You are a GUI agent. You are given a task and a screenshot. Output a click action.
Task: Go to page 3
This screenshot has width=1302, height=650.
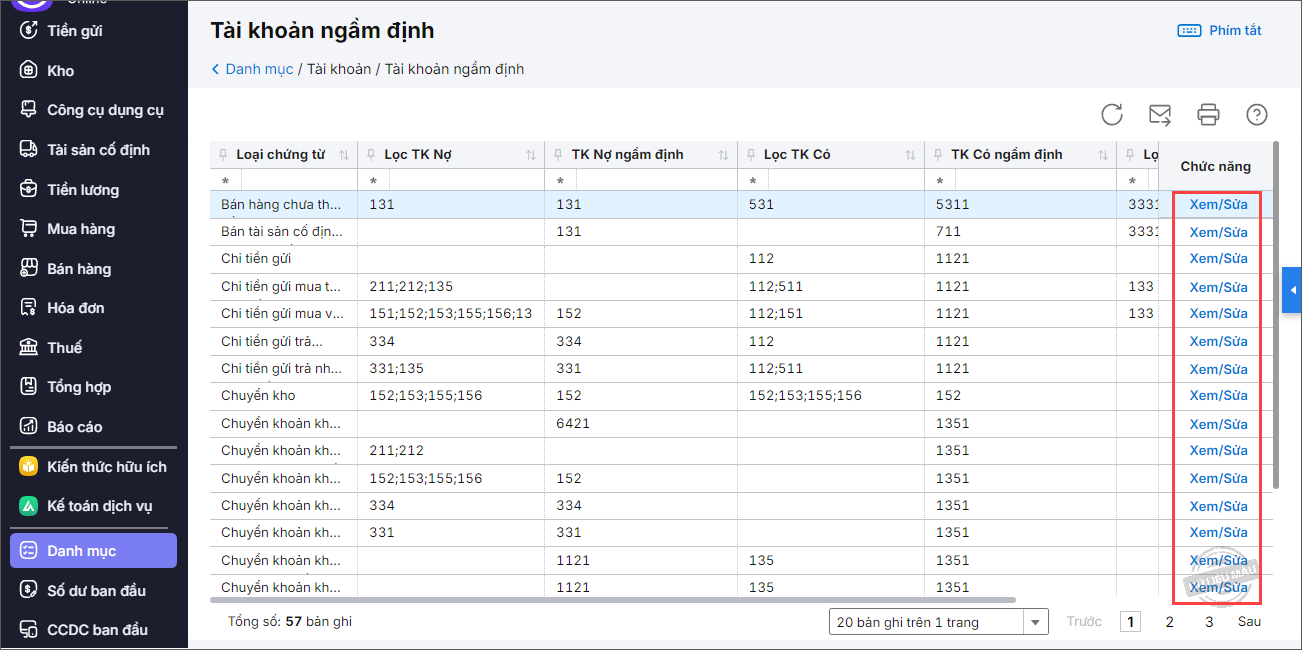(1208, 622)
